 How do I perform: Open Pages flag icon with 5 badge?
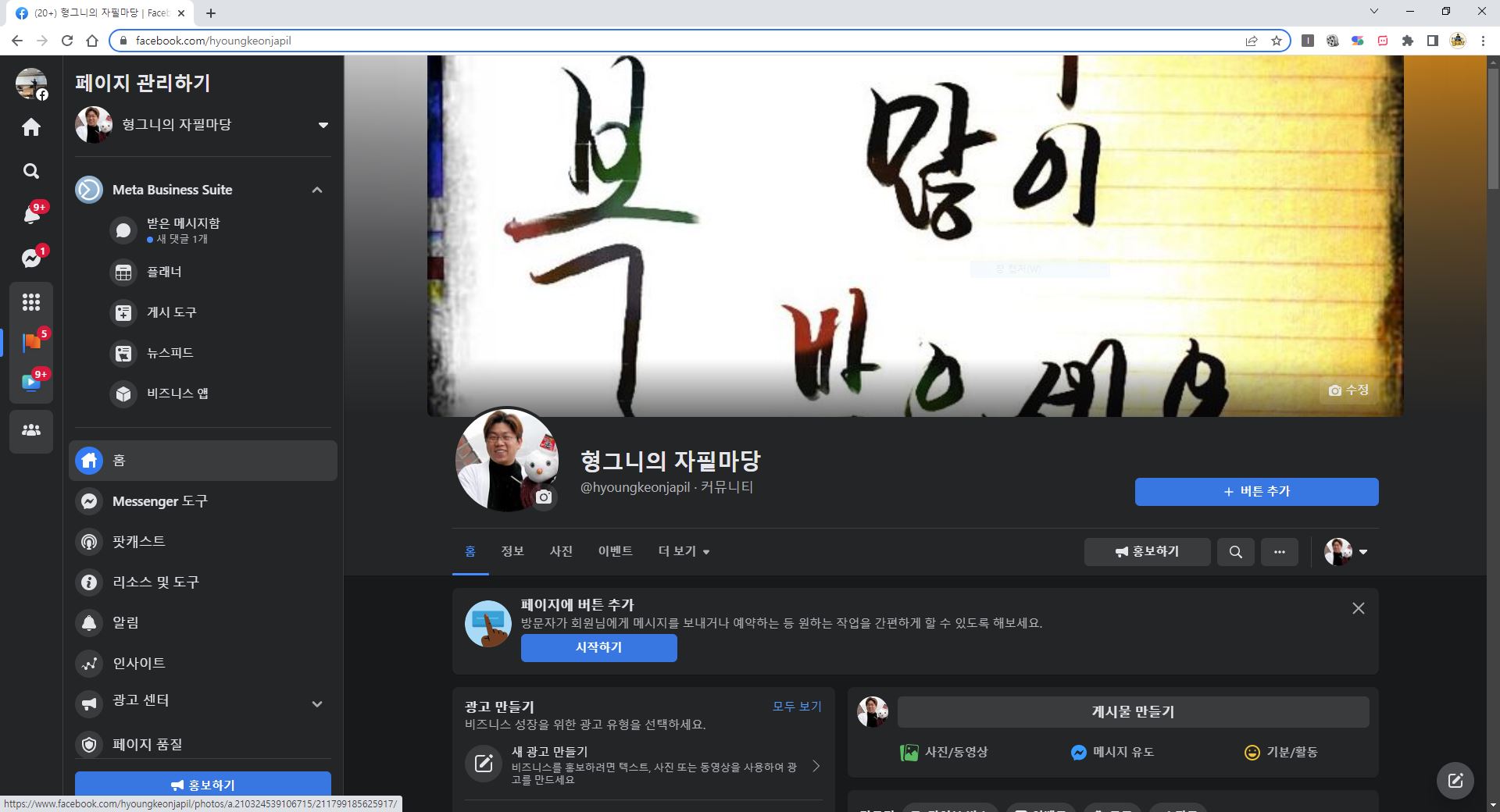point(31,342)
